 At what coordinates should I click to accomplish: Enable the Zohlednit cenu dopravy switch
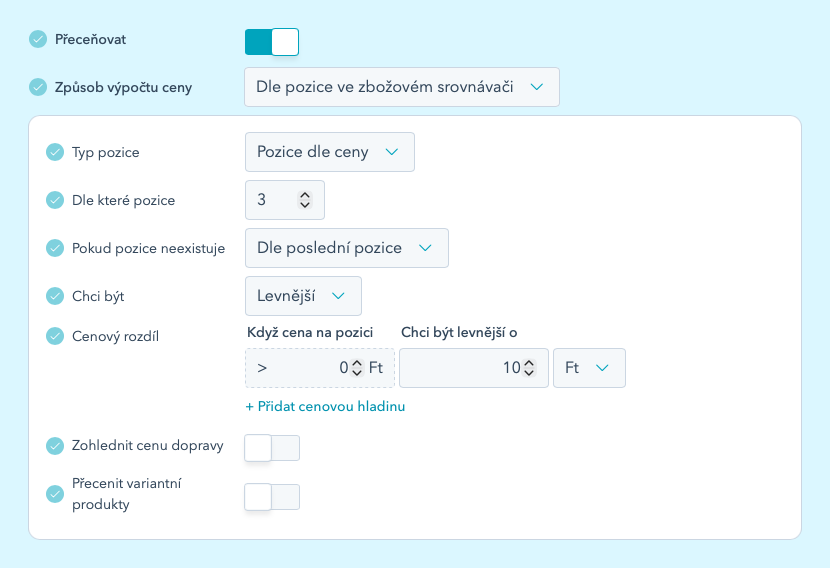tap(272, 448)
